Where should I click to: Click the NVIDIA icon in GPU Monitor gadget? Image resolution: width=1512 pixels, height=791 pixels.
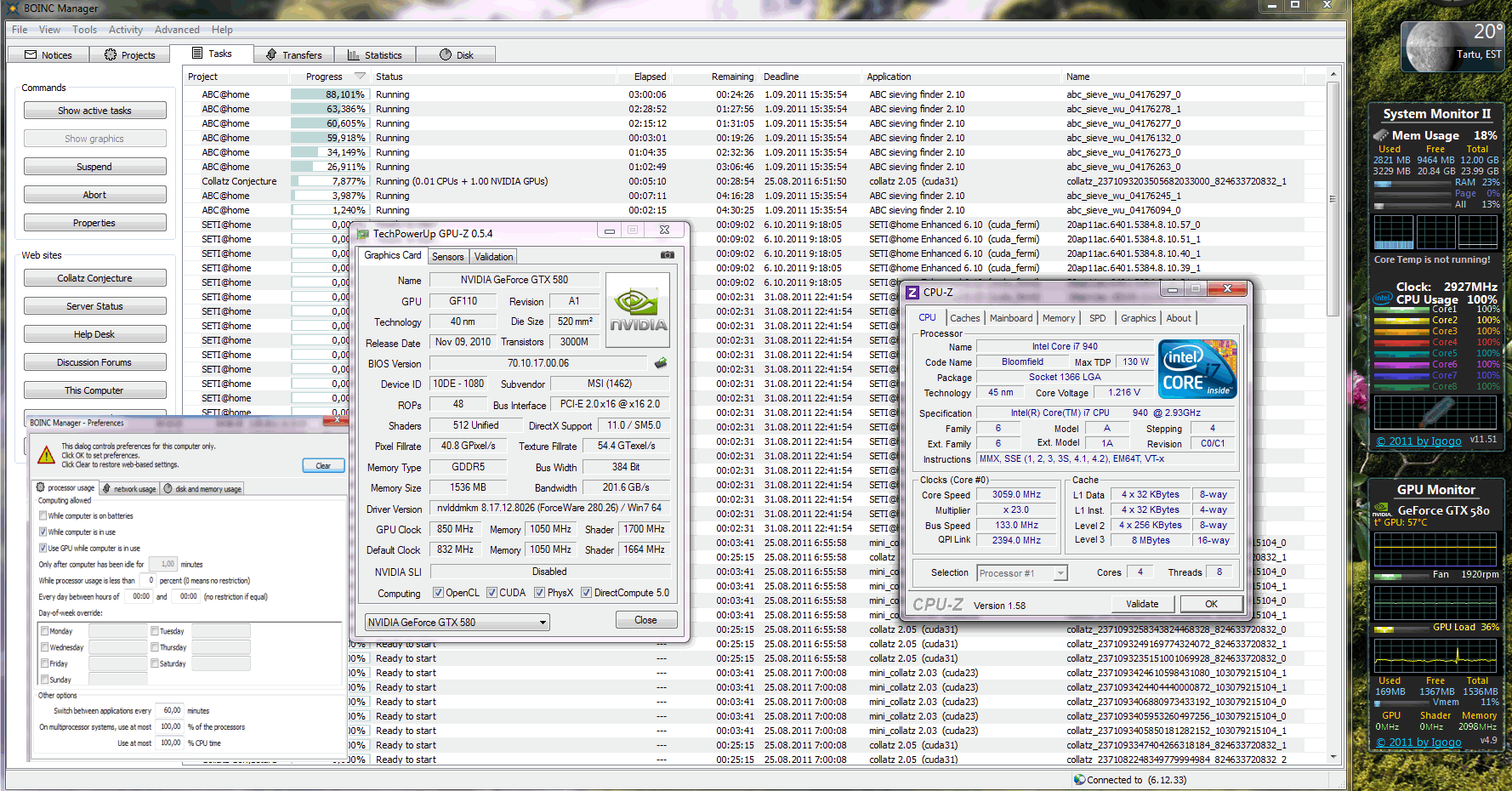(x=1383, y=510)
